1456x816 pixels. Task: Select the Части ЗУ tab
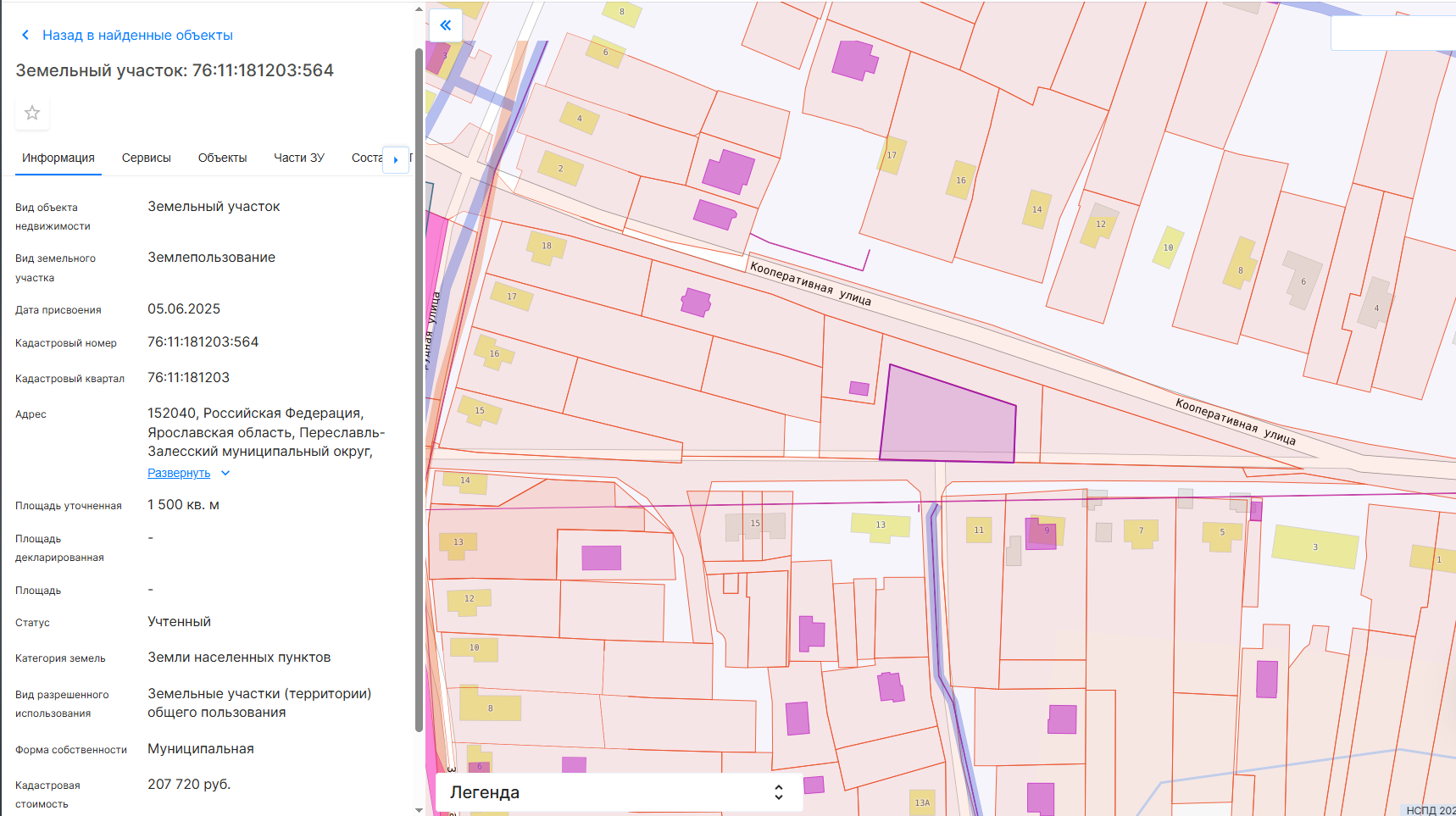point(299,158)
